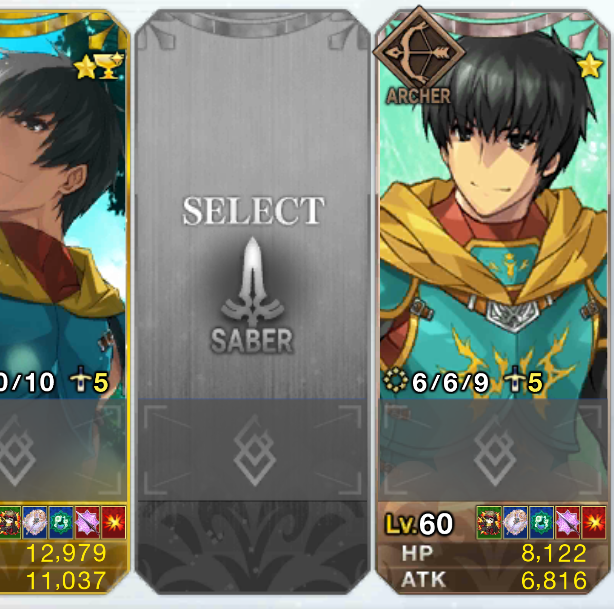The image size is (614, 609).
Task: Click the white shield command code on Lv.60 card
Action: pyautogui.click(x=515, y=522)
